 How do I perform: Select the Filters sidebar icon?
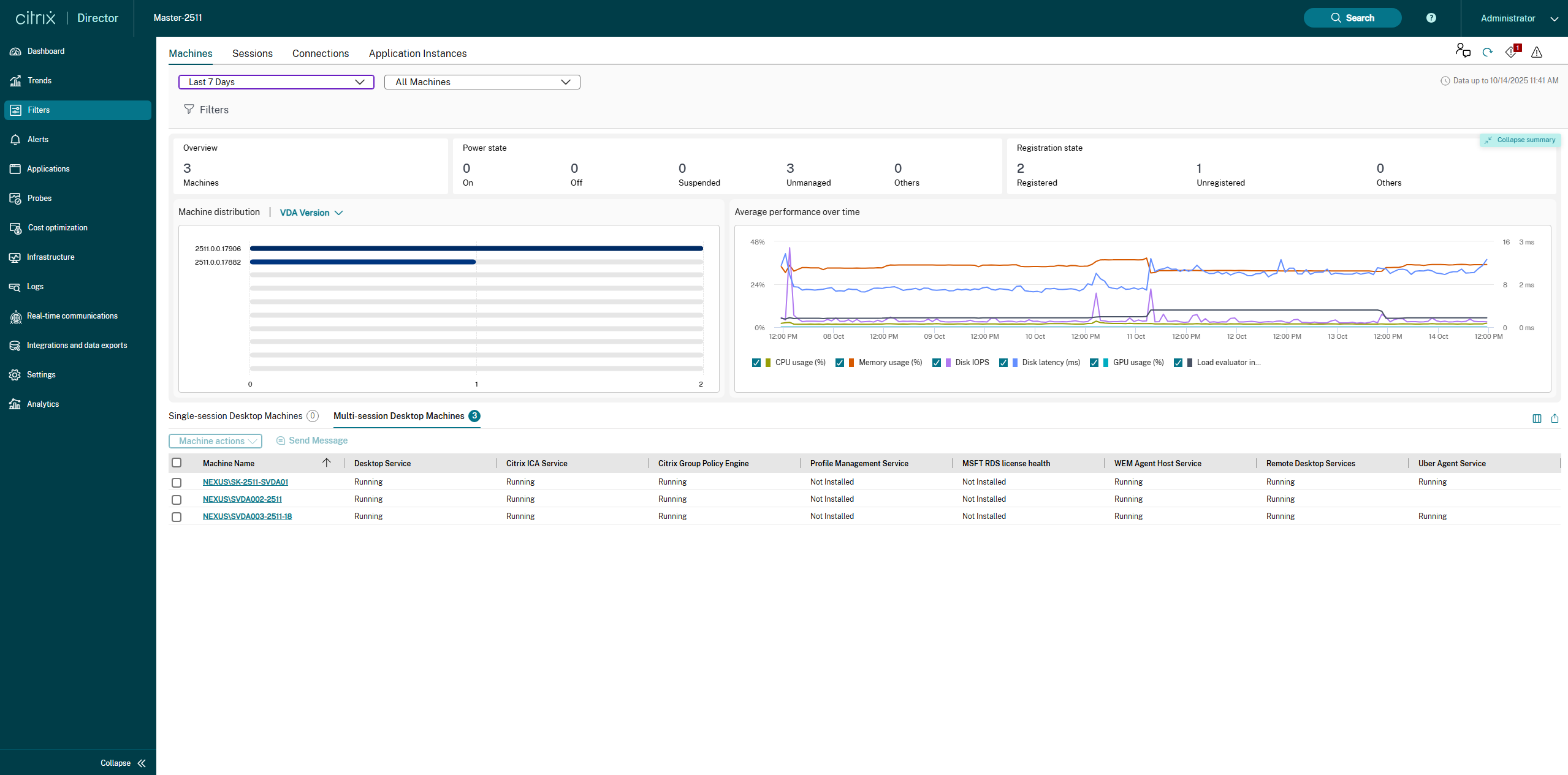pos(15,110)
